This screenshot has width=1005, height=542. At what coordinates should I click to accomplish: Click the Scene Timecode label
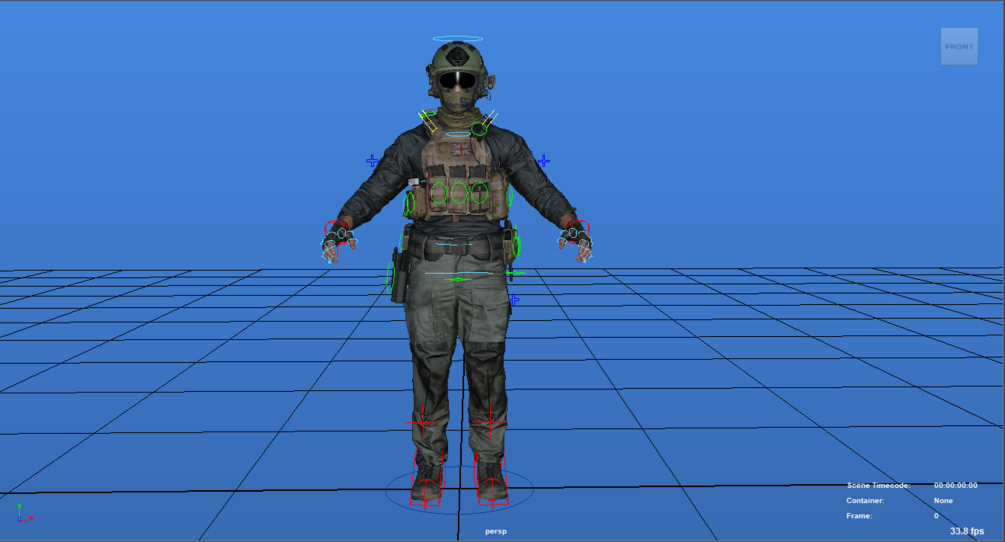878,485
